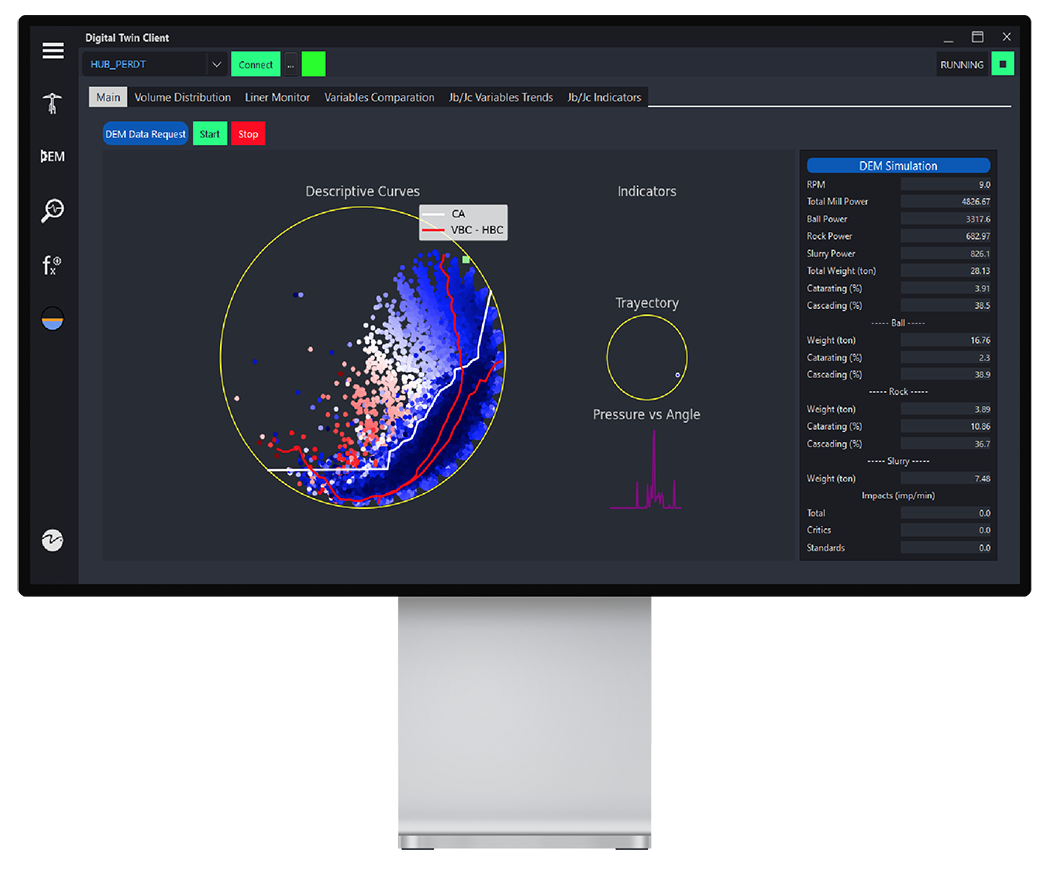Open the Liner Monitor tab
1050x877 pixels.
pos(277,98)
